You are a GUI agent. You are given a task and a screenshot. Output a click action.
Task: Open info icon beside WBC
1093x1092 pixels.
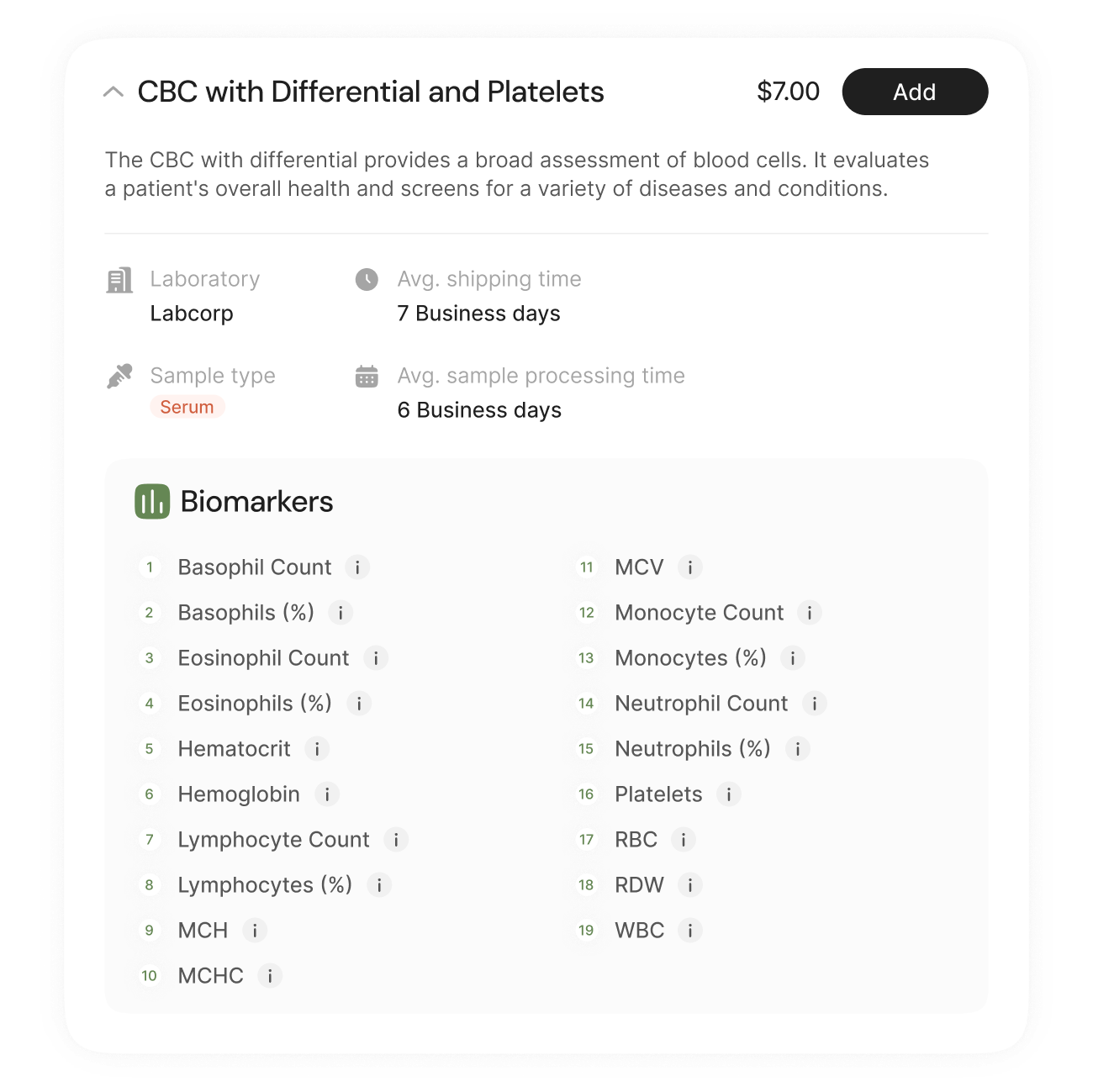pos(690,931)
